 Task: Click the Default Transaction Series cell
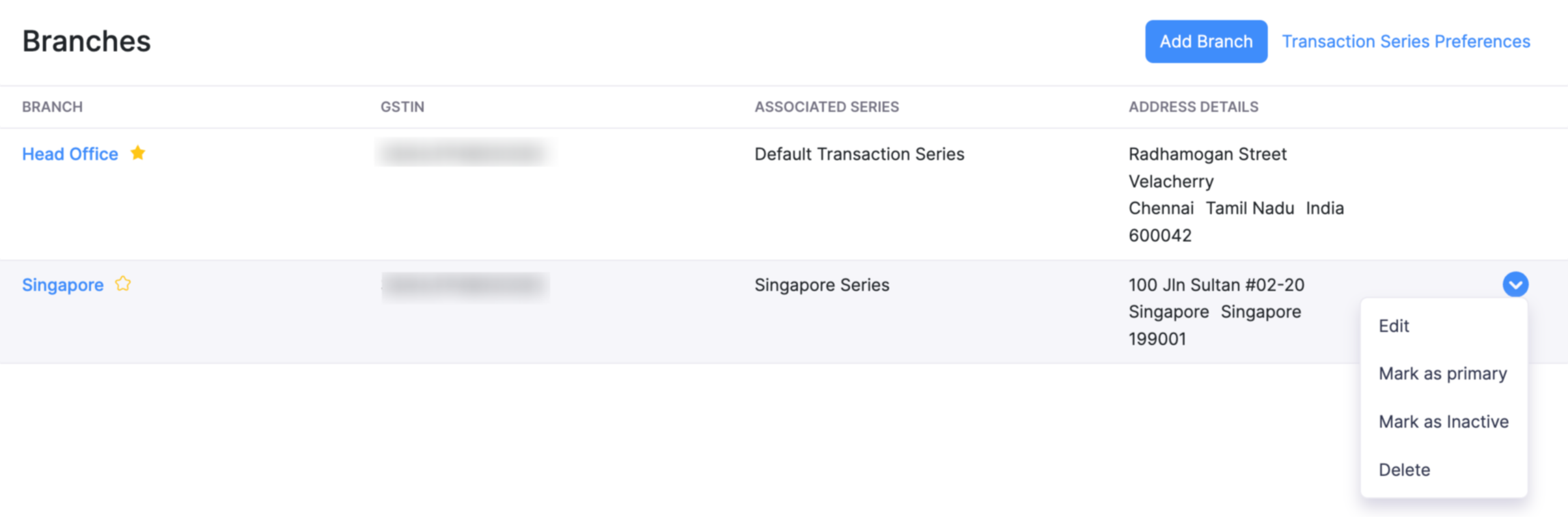859,154
